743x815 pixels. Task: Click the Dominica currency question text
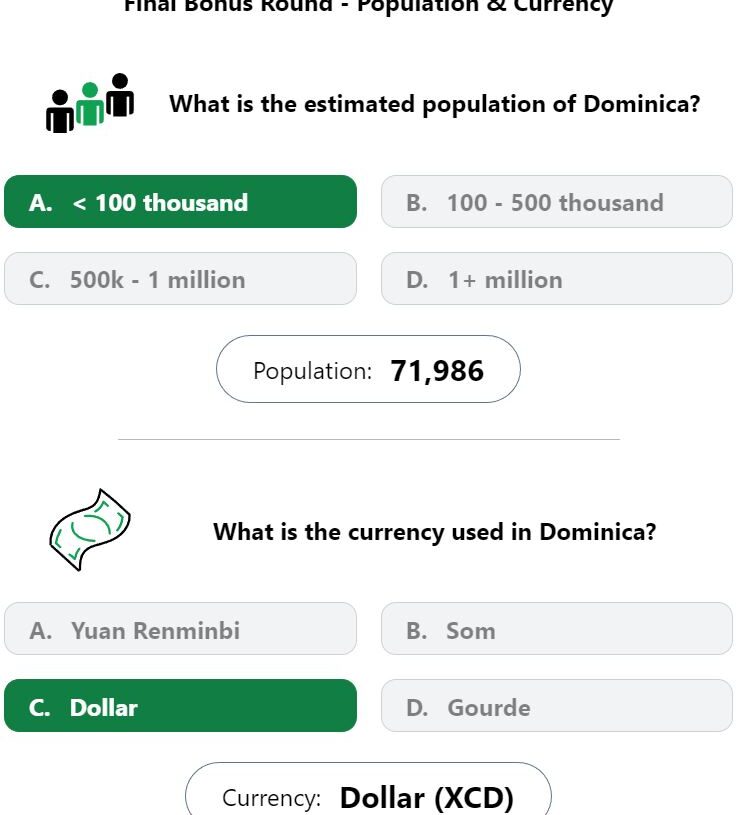pyautogui.click(x=435, y=532)
